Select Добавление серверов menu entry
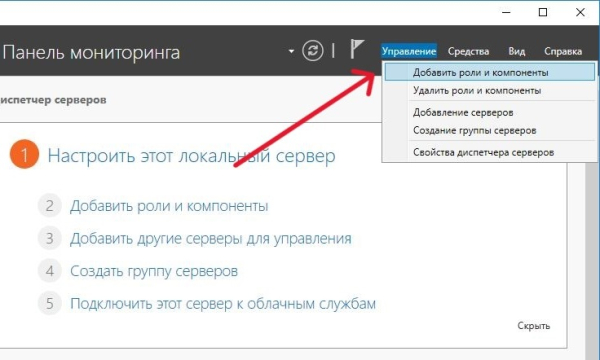 490,112
